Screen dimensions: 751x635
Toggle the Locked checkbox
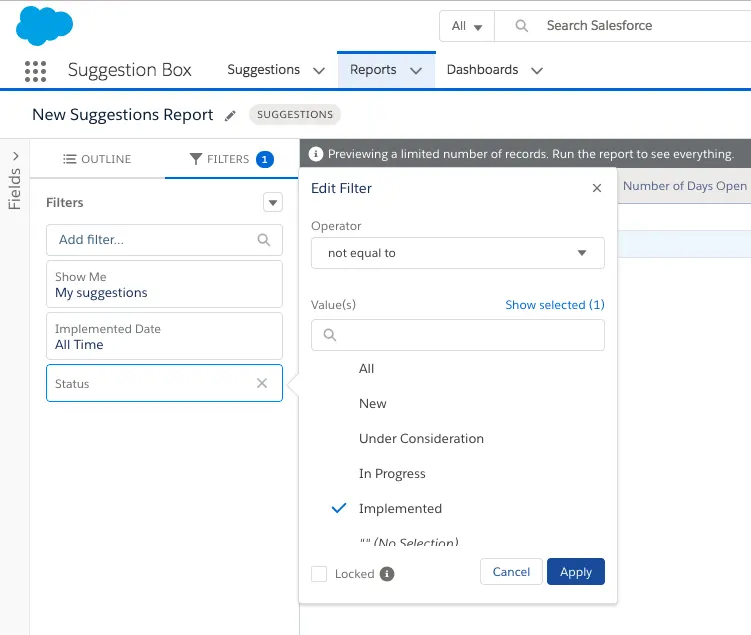coord(319,574)
